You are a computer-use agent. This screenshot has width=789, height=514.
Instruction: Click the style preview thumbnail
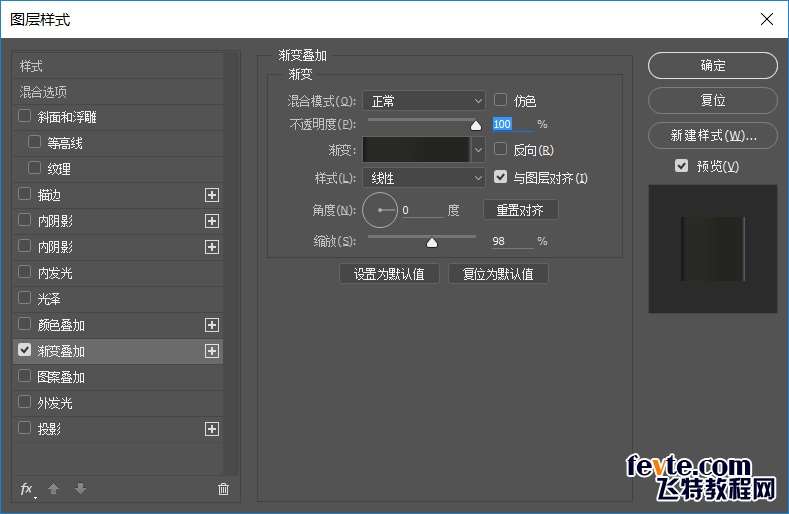click(713, 249)
